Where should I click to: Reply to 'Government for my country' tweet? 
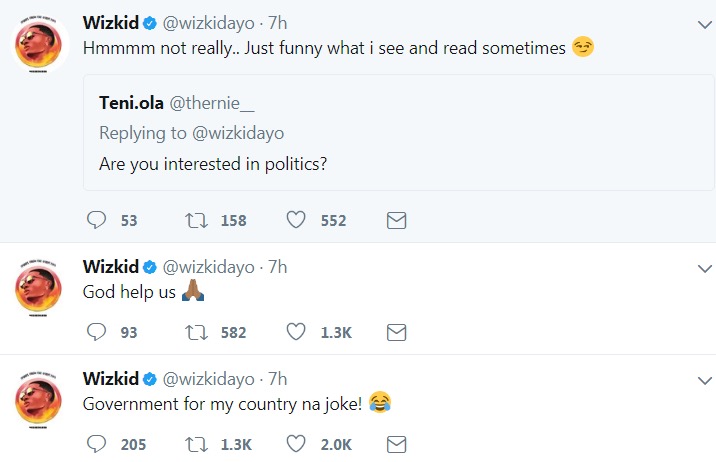[x=97, y=443]
